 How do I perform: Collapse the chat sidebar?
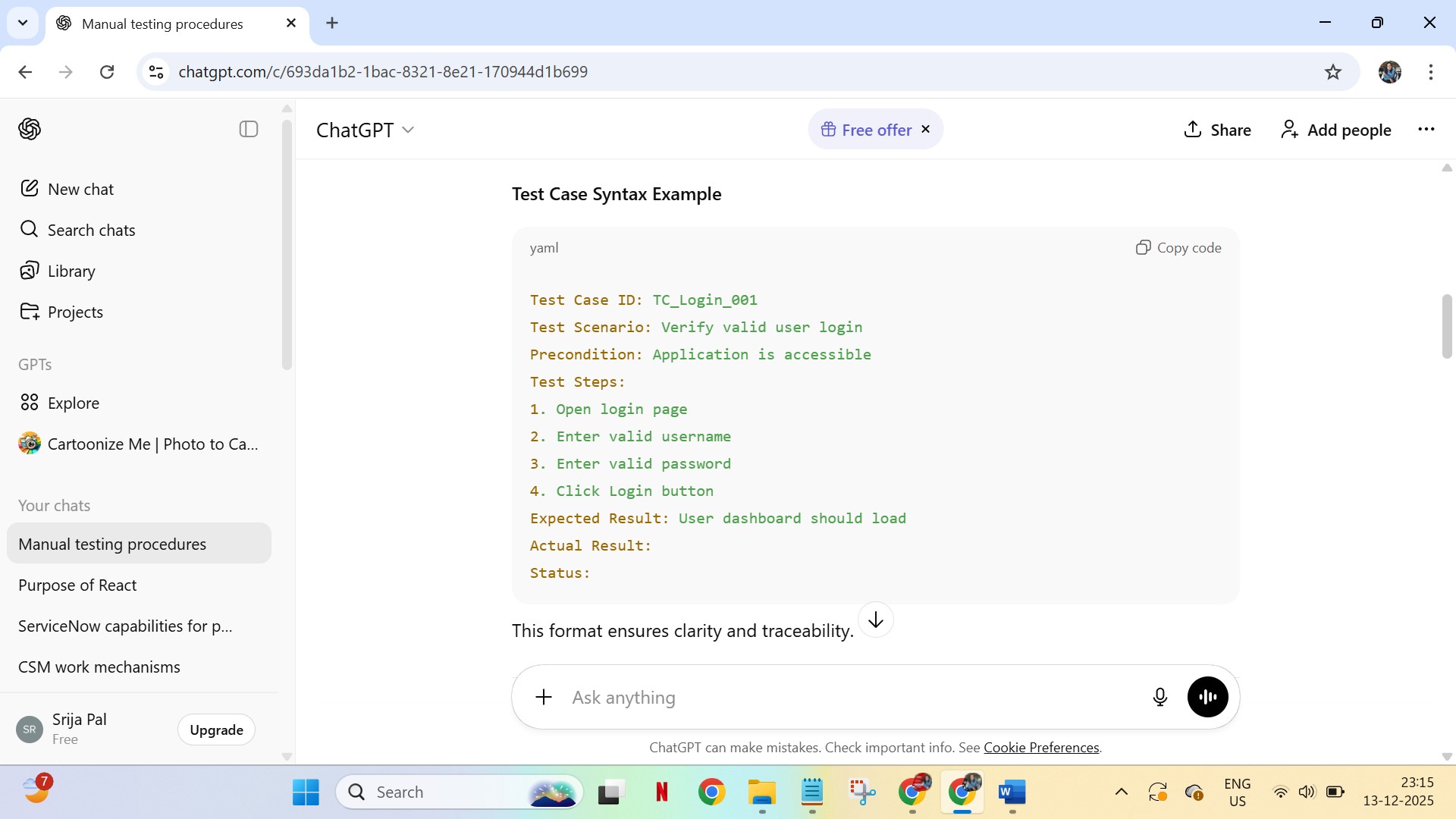248,129
